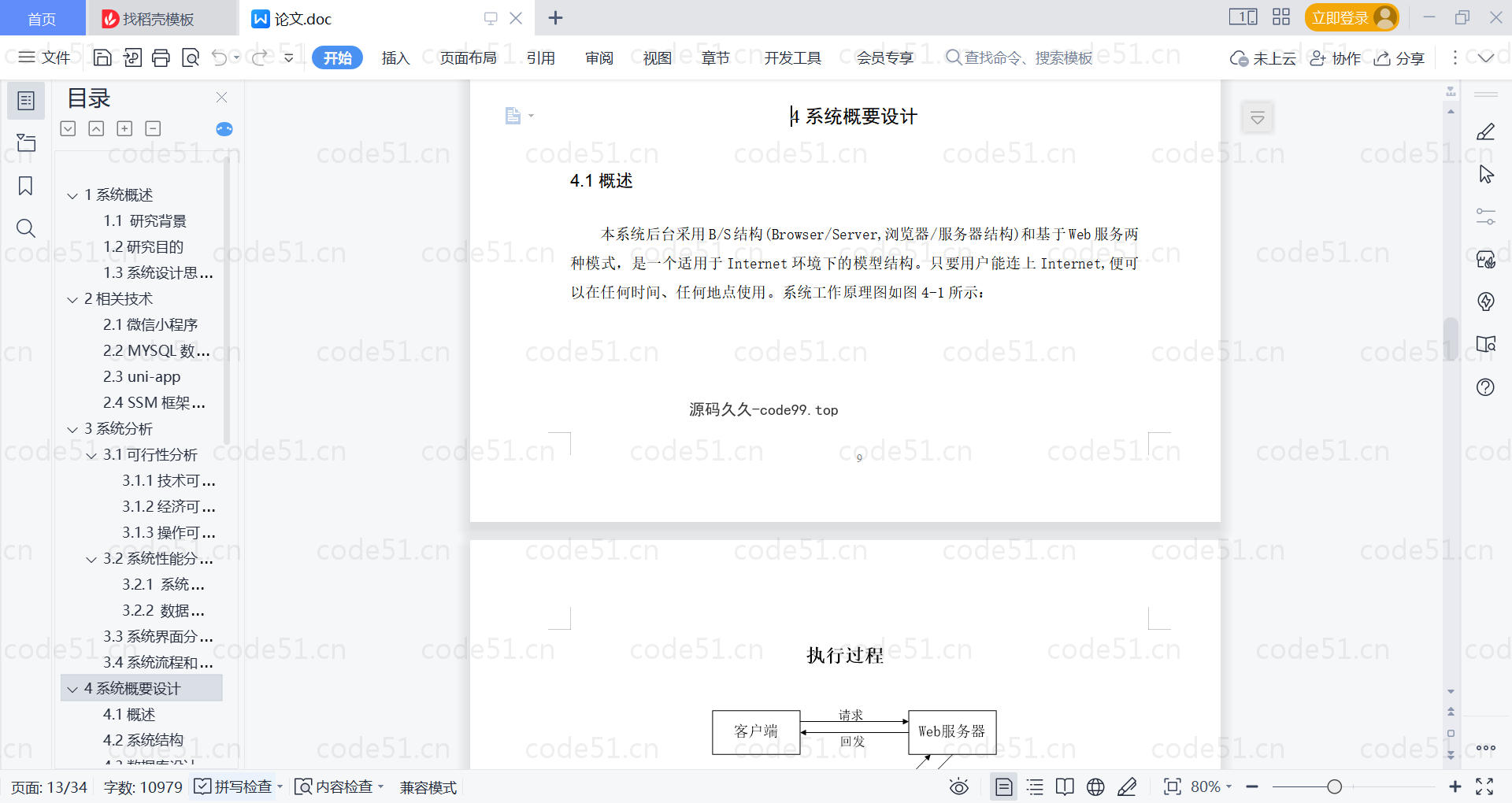Open the quick access toolbar dropdown
Image resolution: width=1512 pixels, height=803 pixels.
tap(289, 57)
